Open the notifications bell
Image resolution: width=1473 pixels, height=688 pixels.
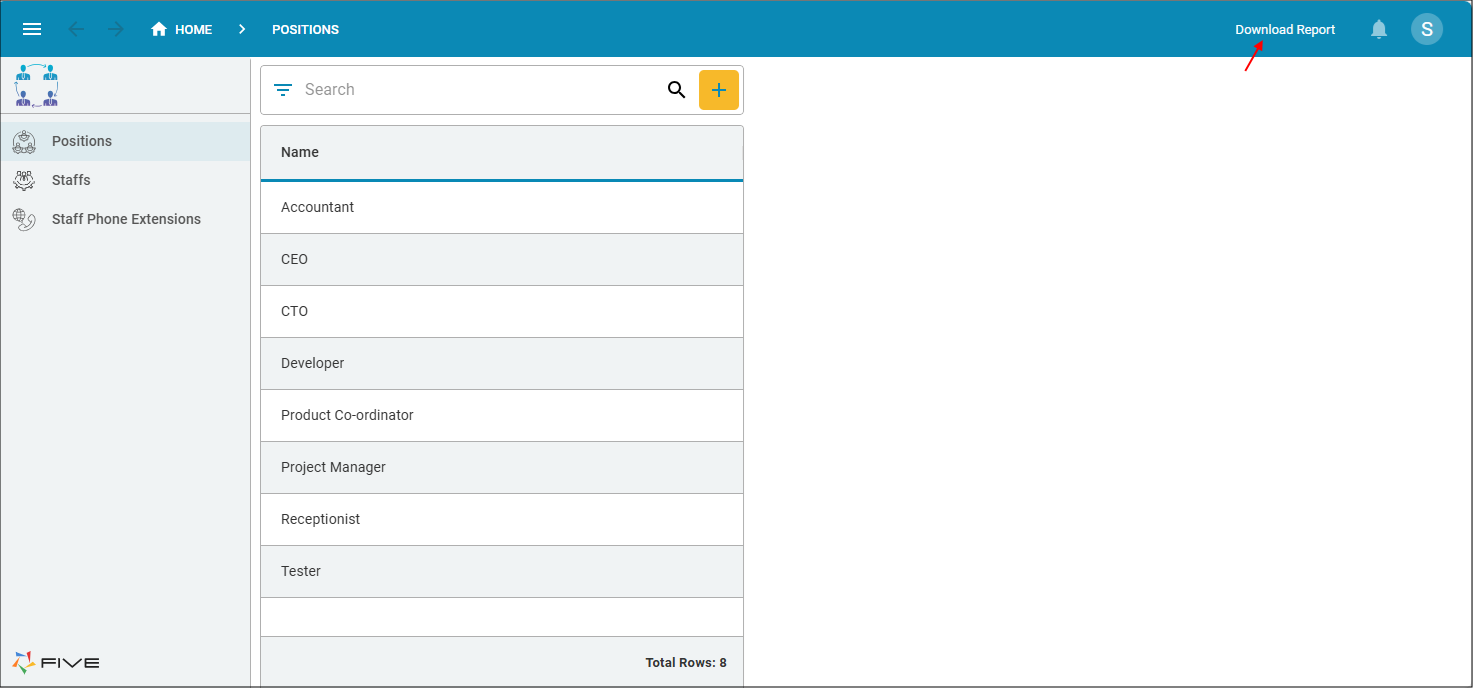tap(1379, 29)
